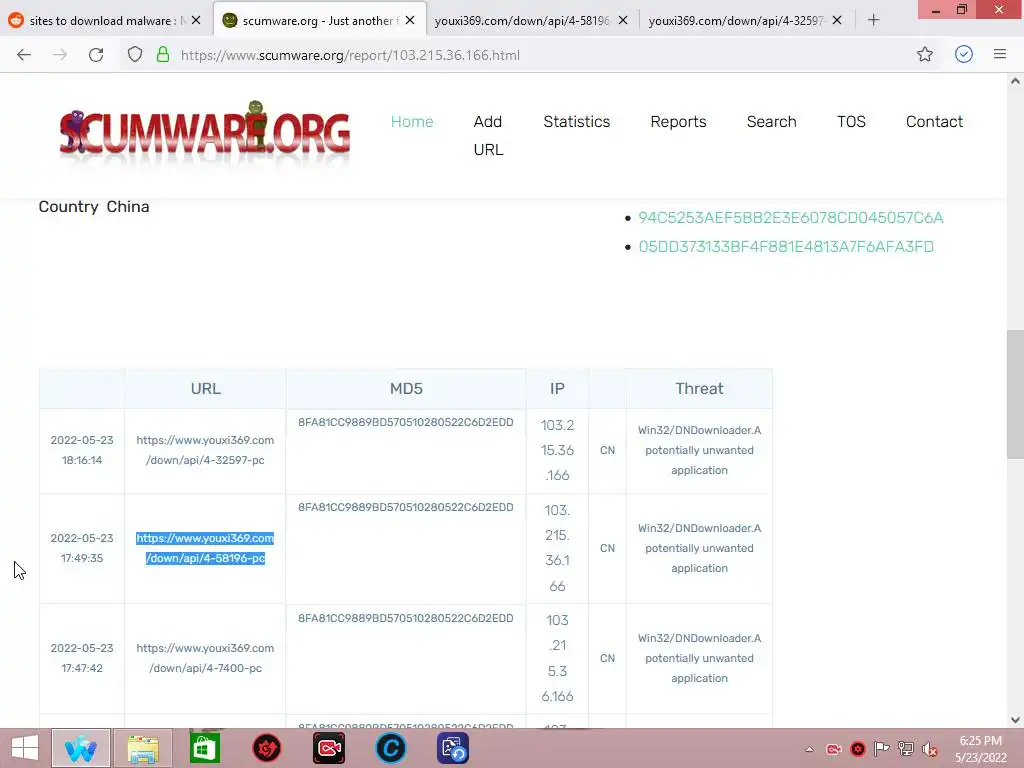
Task: Click the 4-7400-pc URL cell
Action: coord(205,658)
